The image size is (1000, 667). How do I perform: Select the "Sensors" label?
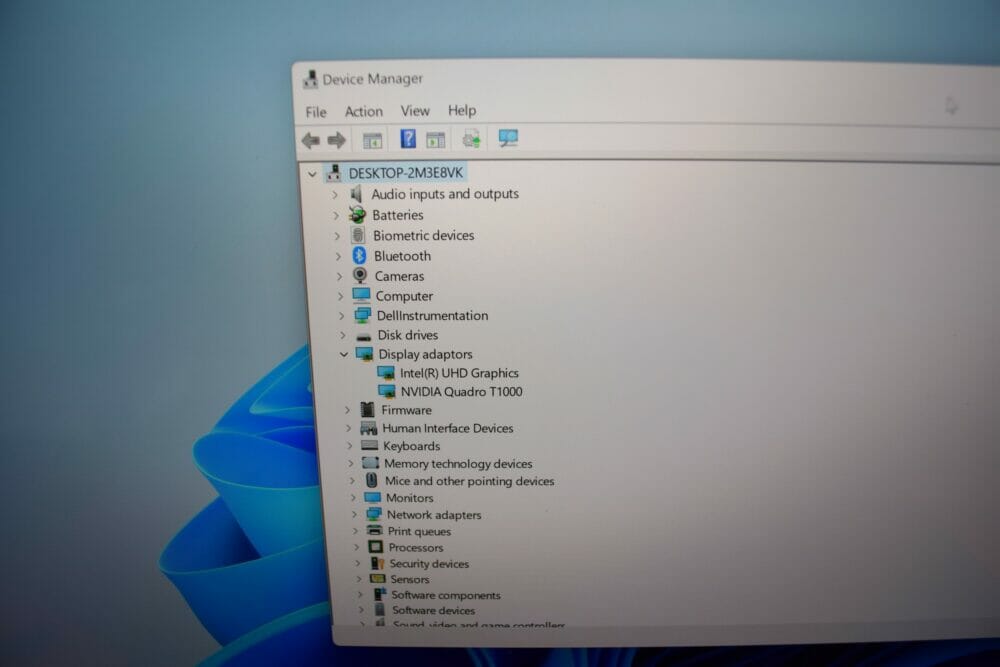click(x=409, y=579)
